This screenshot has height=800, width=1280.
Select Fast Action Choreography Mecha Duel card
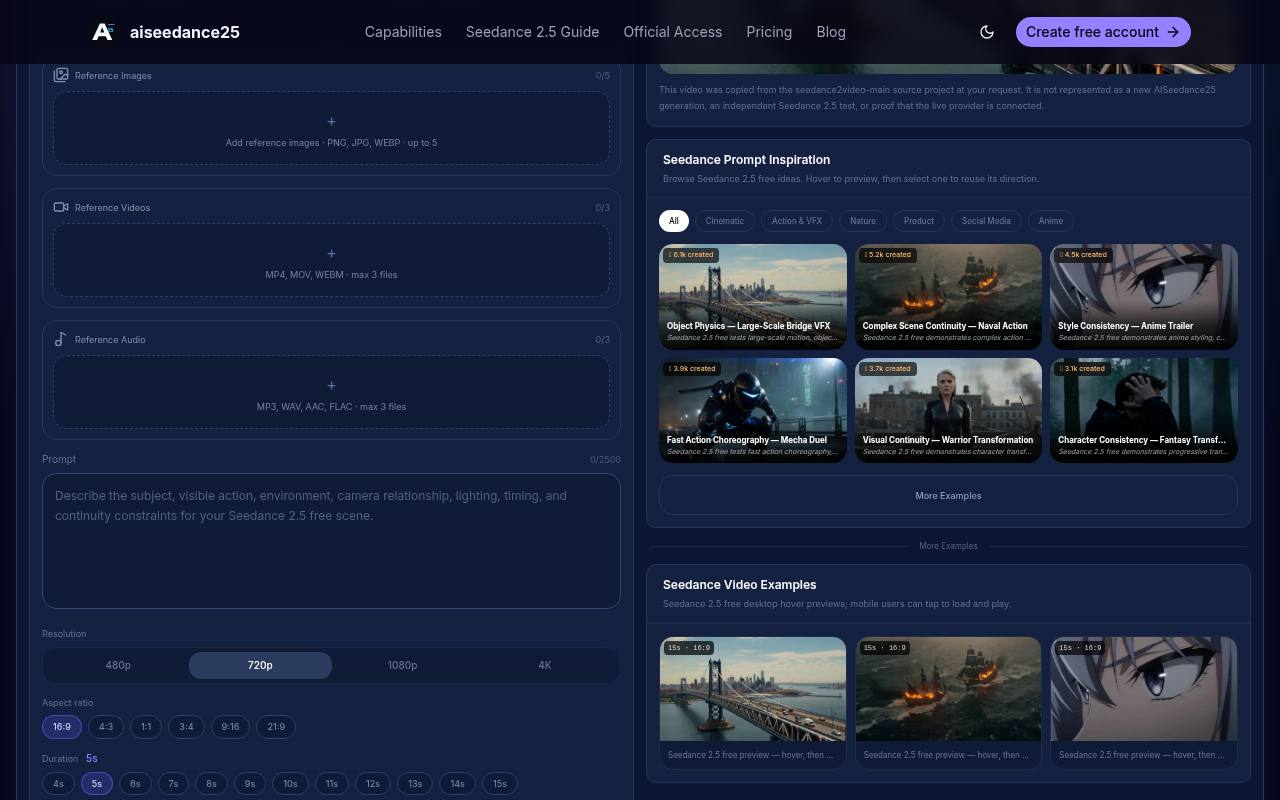point(753,411)
